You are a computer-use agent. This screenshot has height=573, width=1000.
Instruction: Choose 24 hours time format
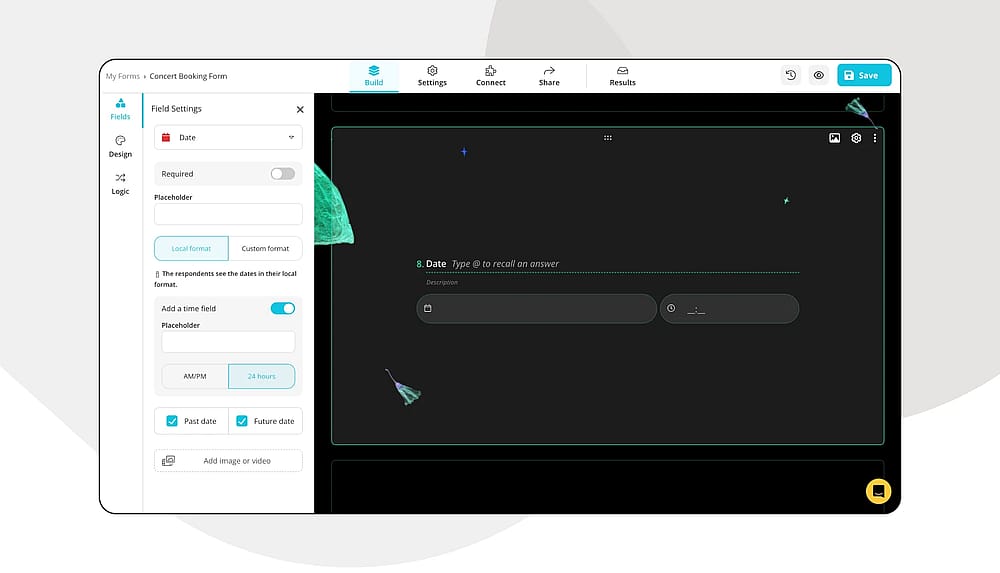[x=261, y=376]
